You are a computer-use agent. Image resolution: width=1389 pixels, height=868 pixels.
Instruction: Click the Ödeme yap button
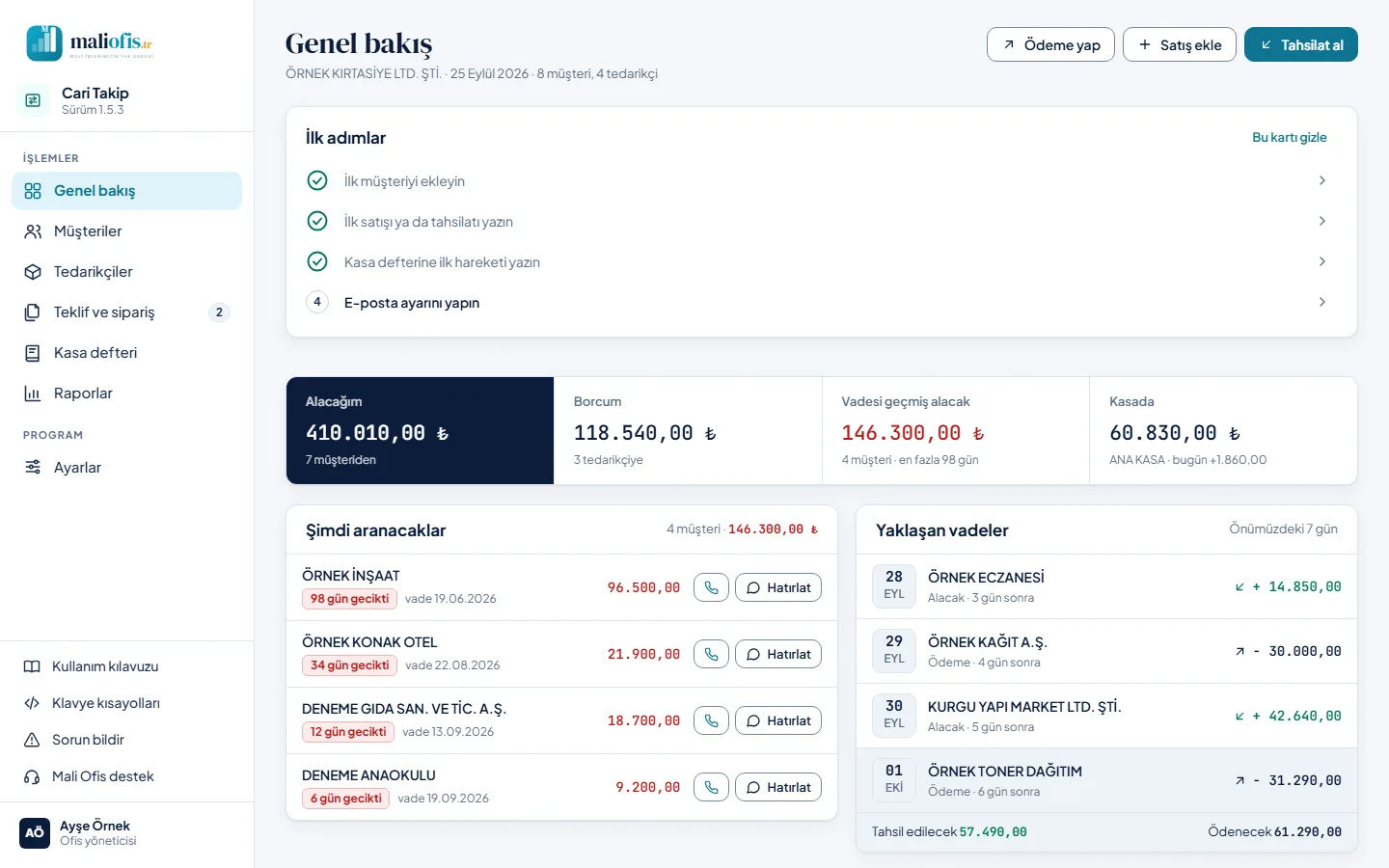[1050, 44]
